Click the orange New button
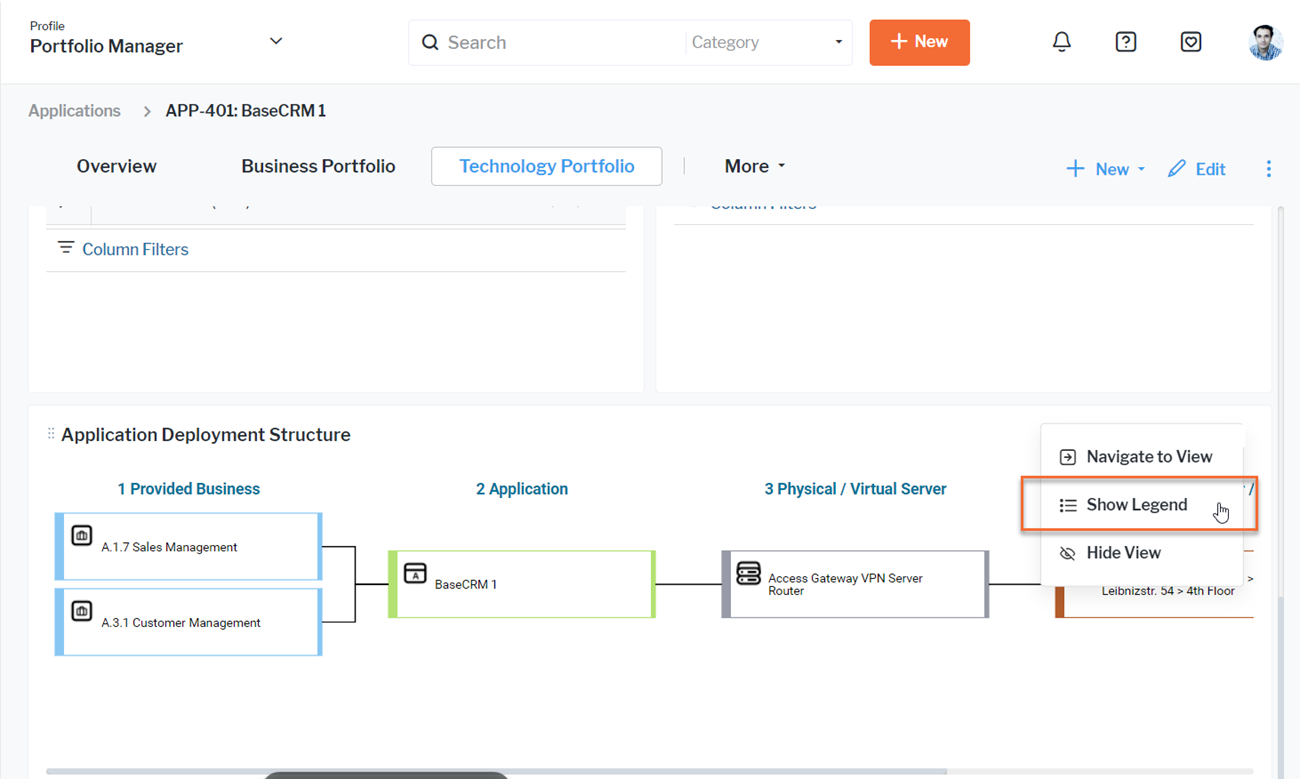Screen dimensions: 1300x779 tap(919, 42)
